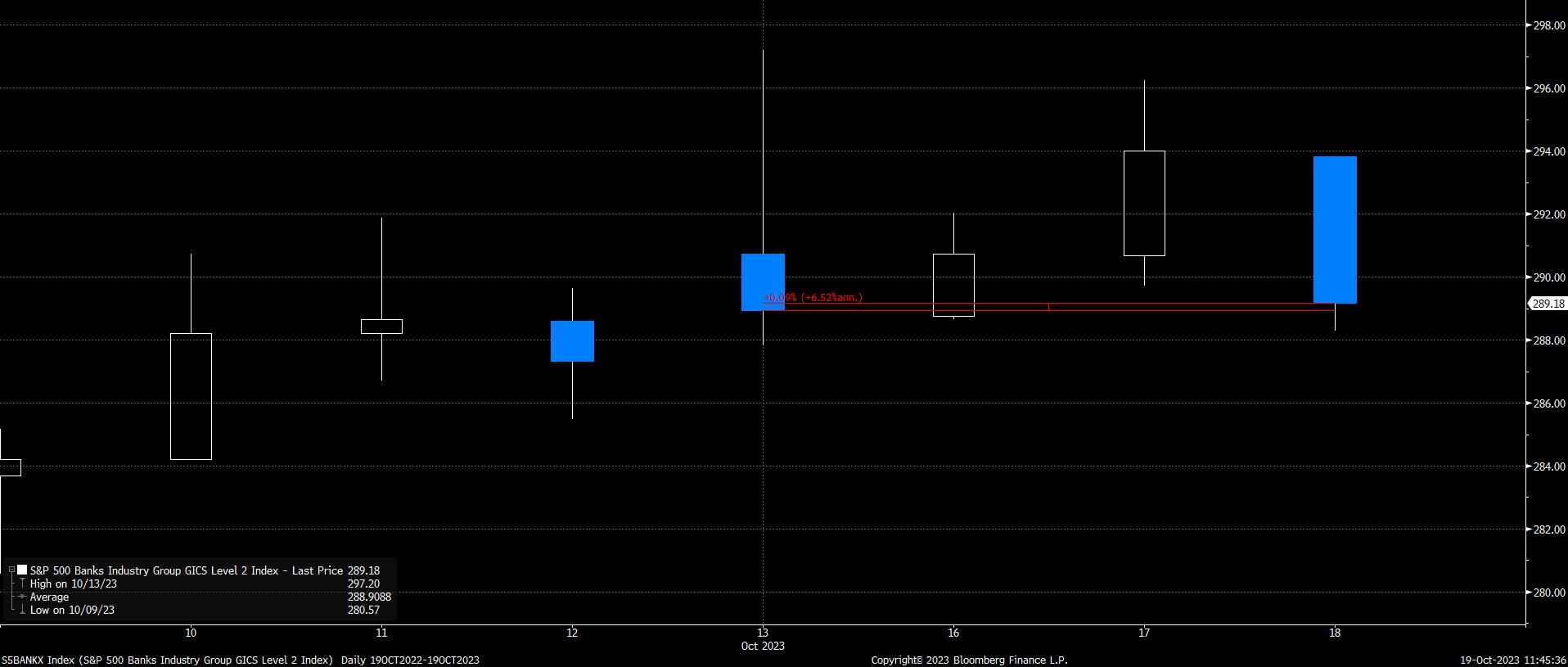Viewport: 1568px width, 667px height.
Task: Click the Bloomberg Finance L.P. copyright text
Action: click(x=970, y=660)
